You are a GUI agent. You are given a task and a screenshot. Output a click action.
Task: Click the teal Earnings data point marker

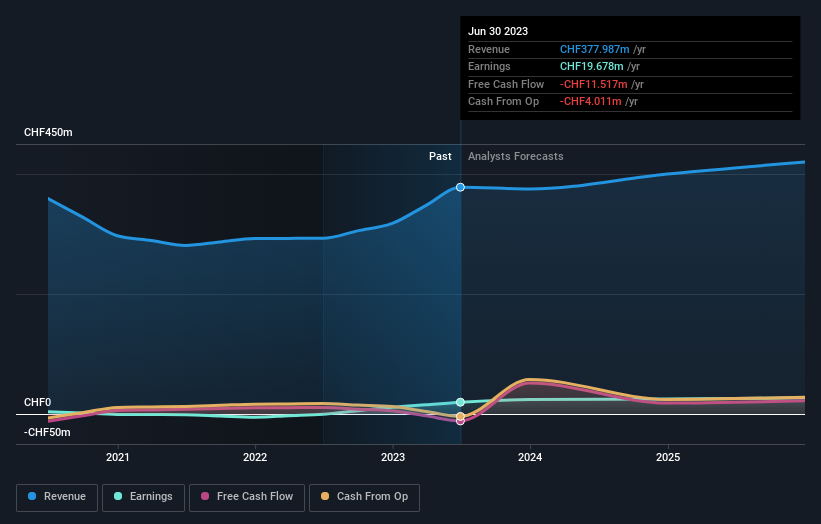coord(460,402)
